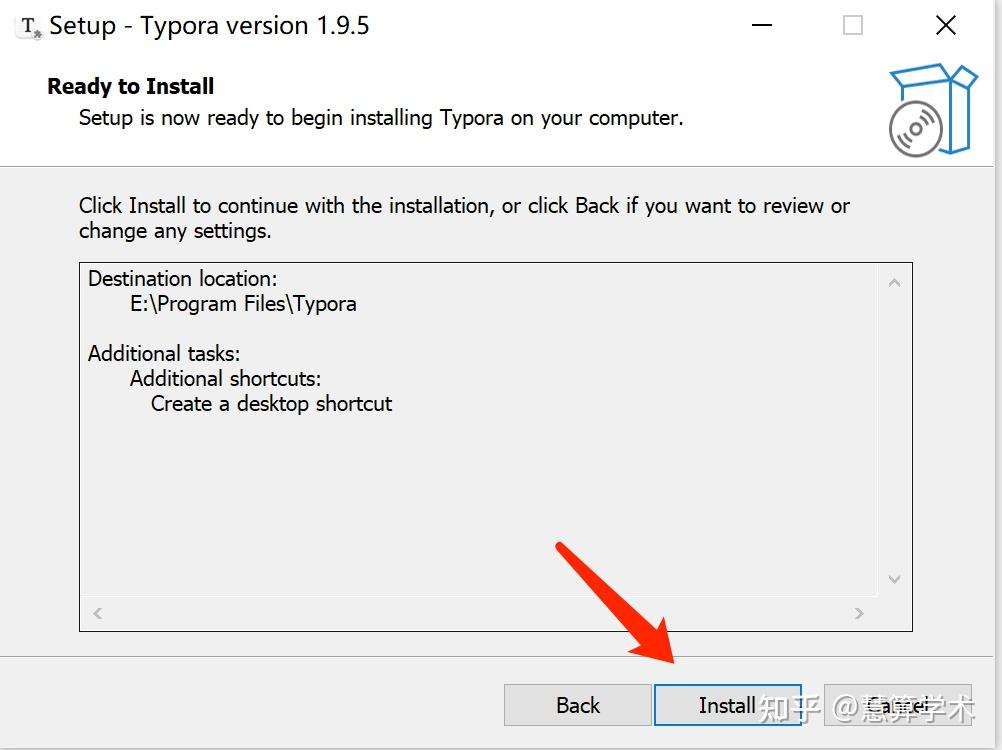Close the Typora Setup window
The width and height of the screenshot is (1002, 750).
pos(945,26)
